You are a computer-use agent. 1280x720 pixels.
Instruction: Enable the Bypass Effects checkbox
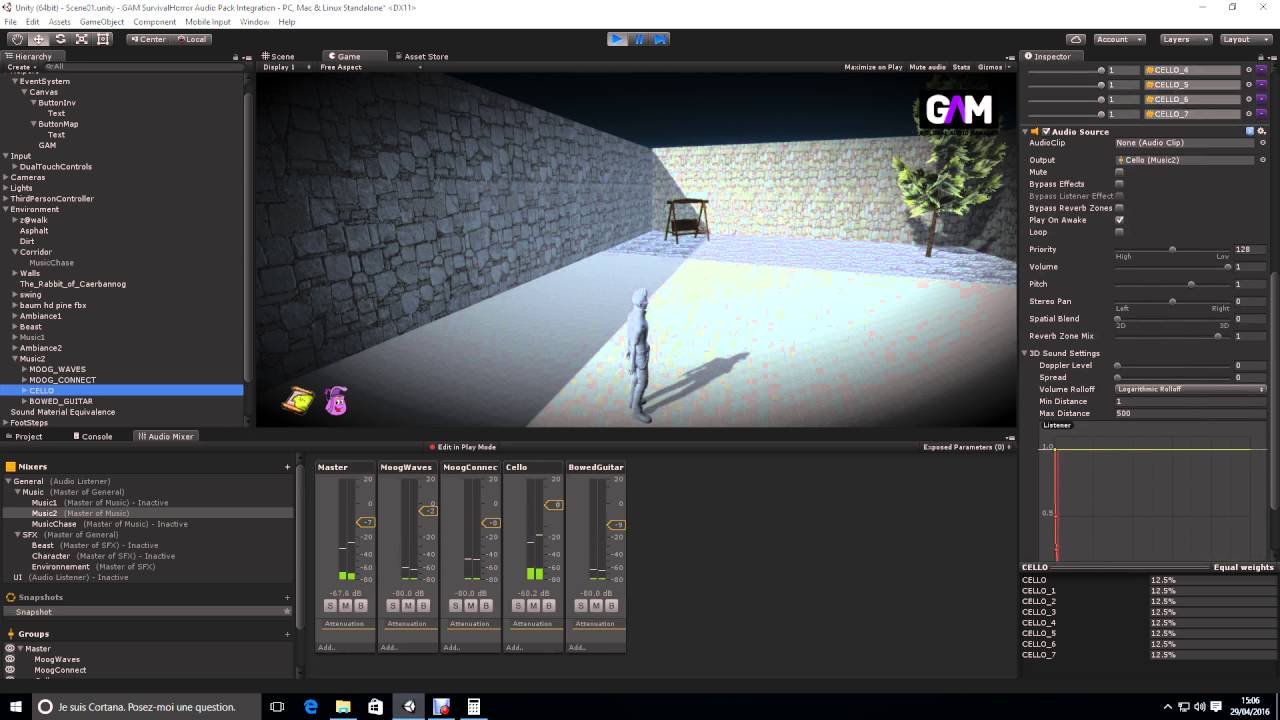tap(1119, 184)
